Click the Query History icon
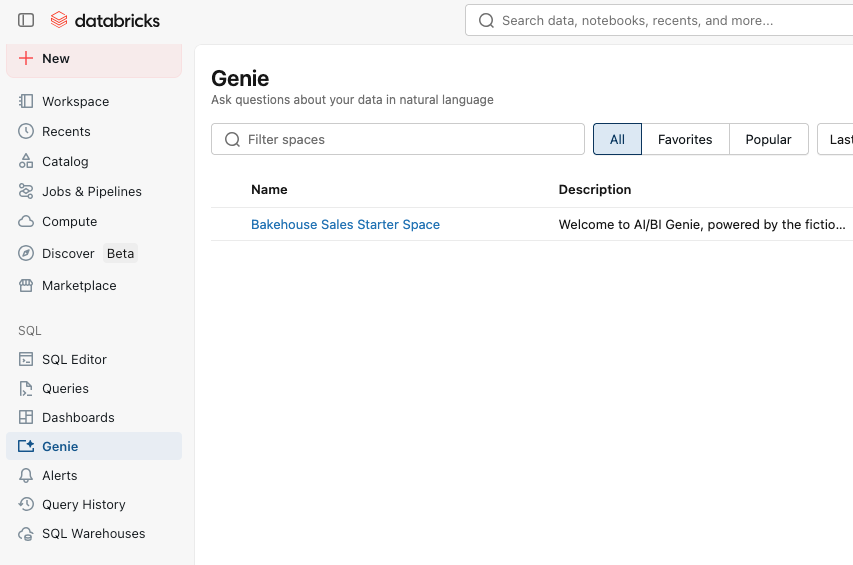This screenshot has height=565, width=853. pos(26,504)
